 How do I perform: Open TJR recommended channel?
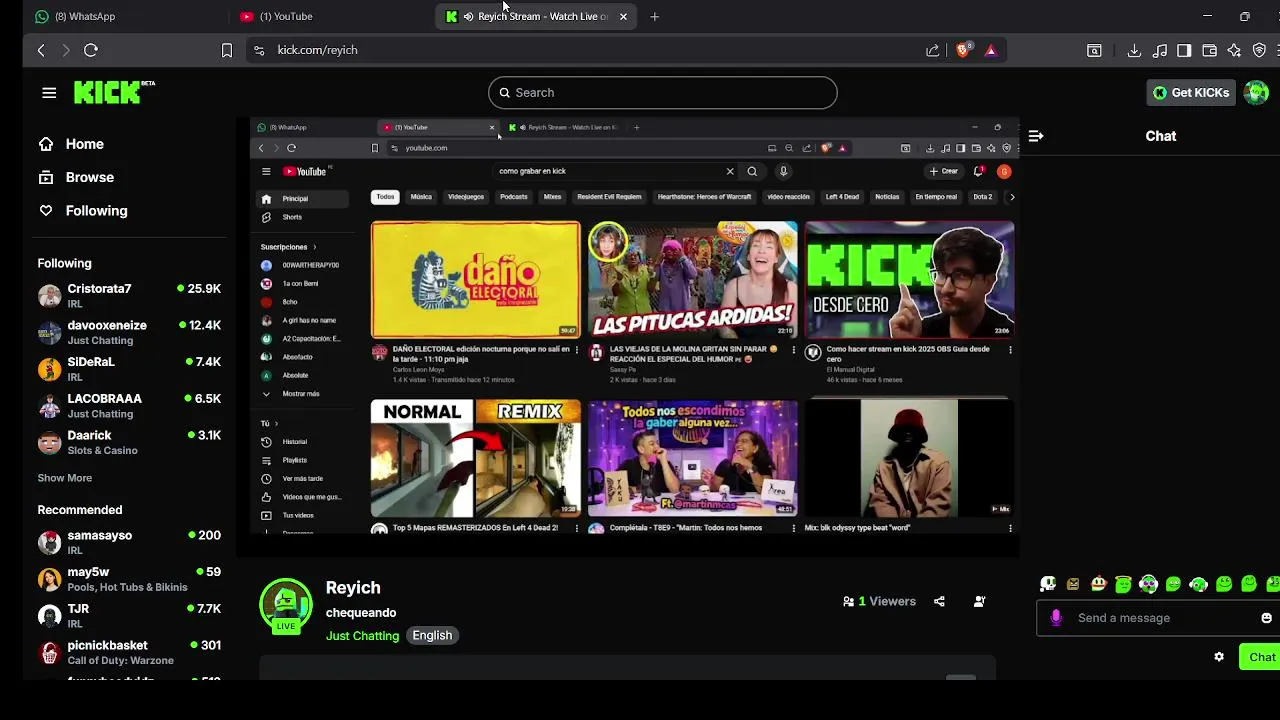click(129, 616)
